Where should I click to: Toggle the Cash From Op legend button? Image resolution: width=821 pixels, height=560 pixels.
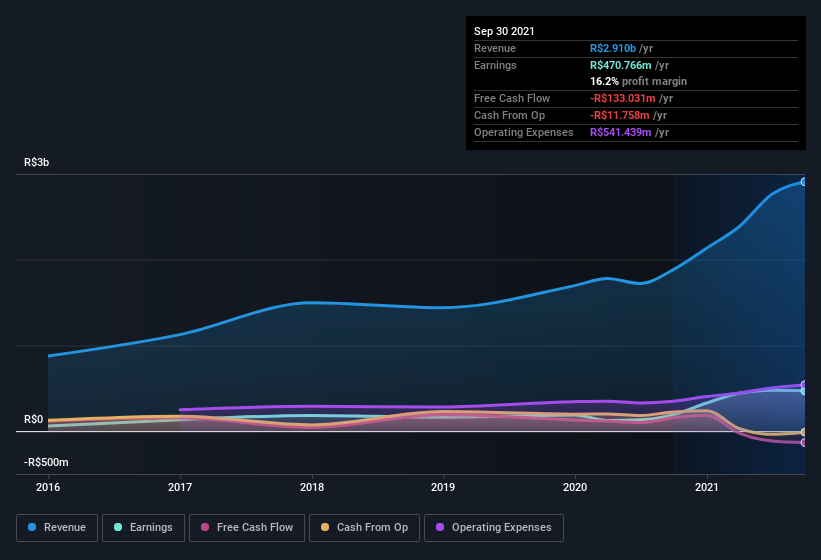[x=364, y=528]
